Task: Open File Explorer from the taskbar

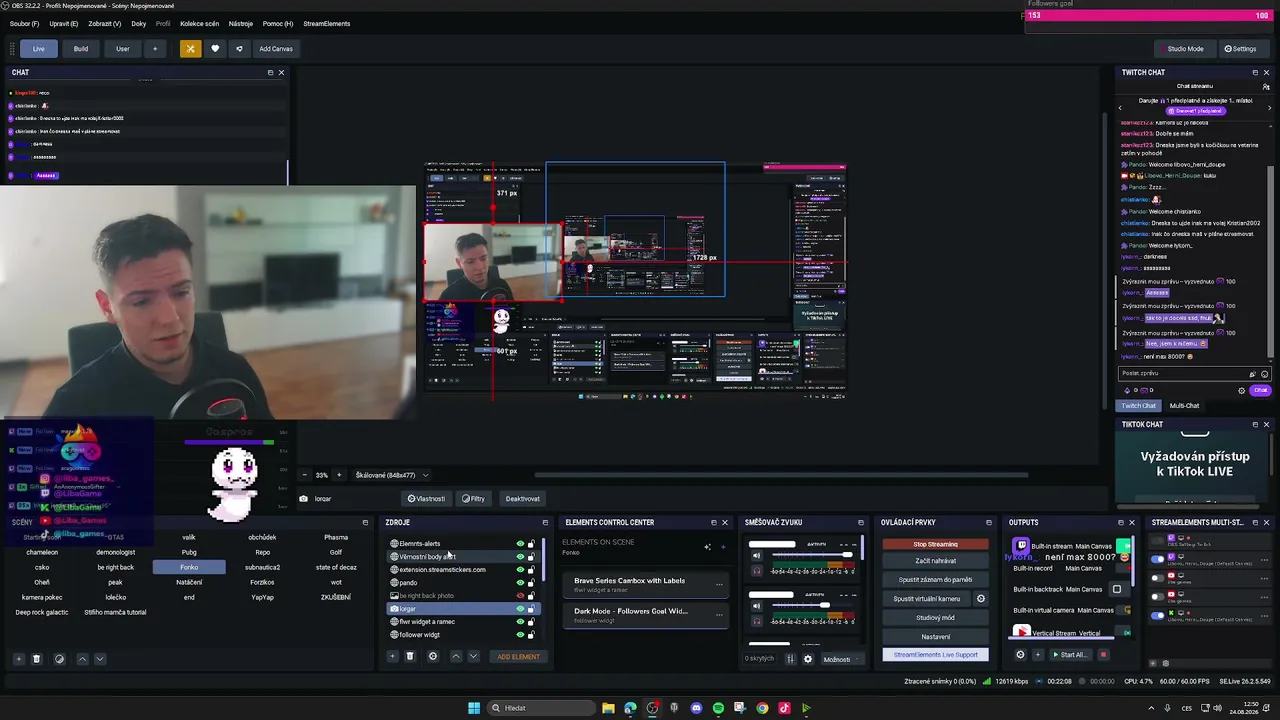Action: [x=607, y=708]
